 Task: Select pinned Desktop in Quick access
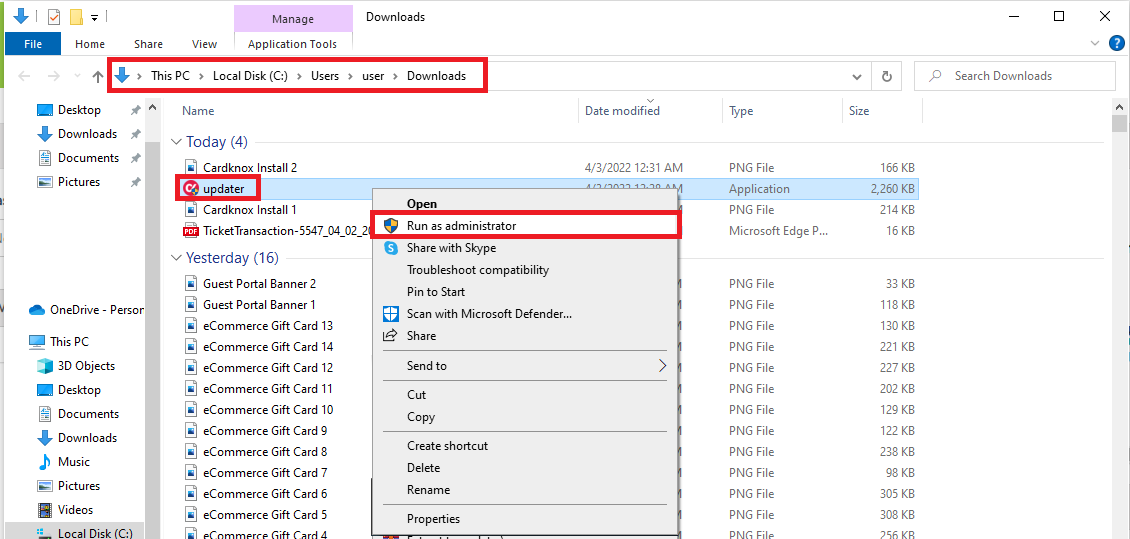click(x=79, y=110)
